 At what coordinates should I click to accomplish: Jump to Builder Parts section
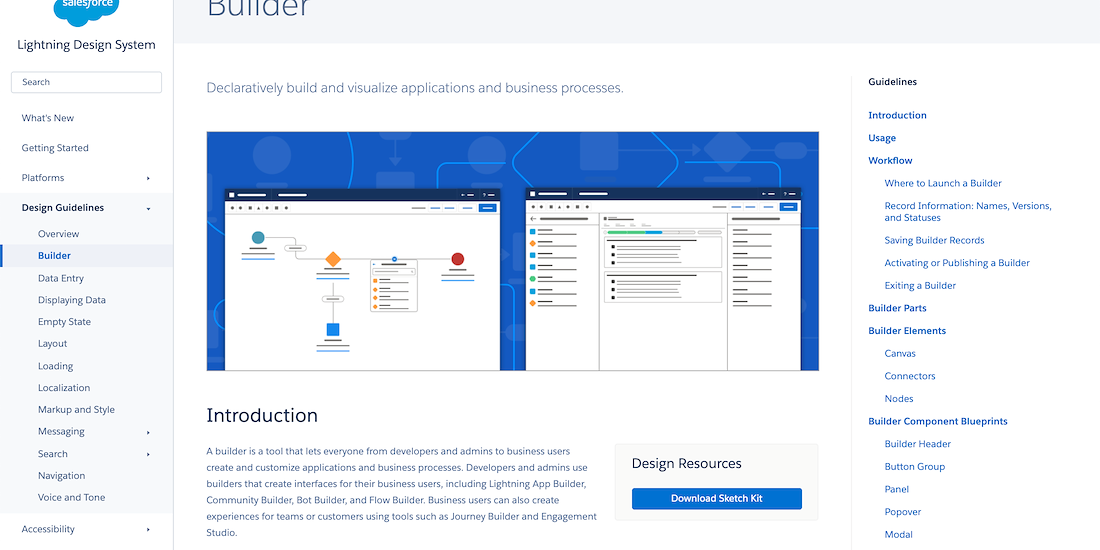(897, 308)
